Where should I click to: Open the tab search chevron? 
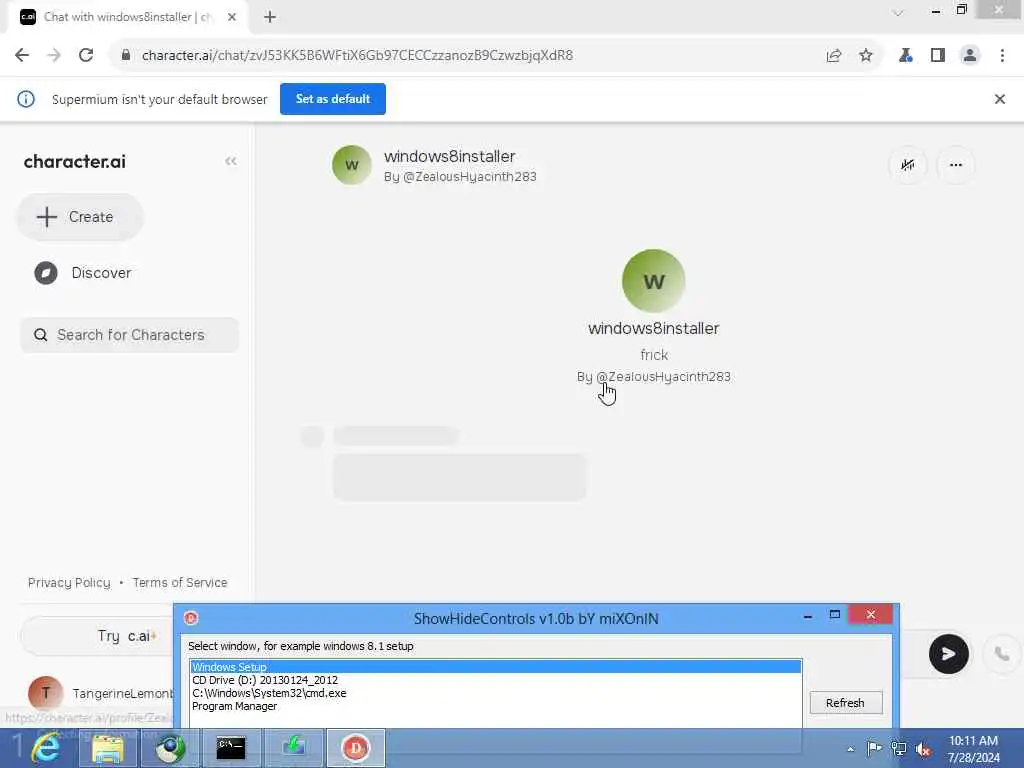tap(898, 13)
